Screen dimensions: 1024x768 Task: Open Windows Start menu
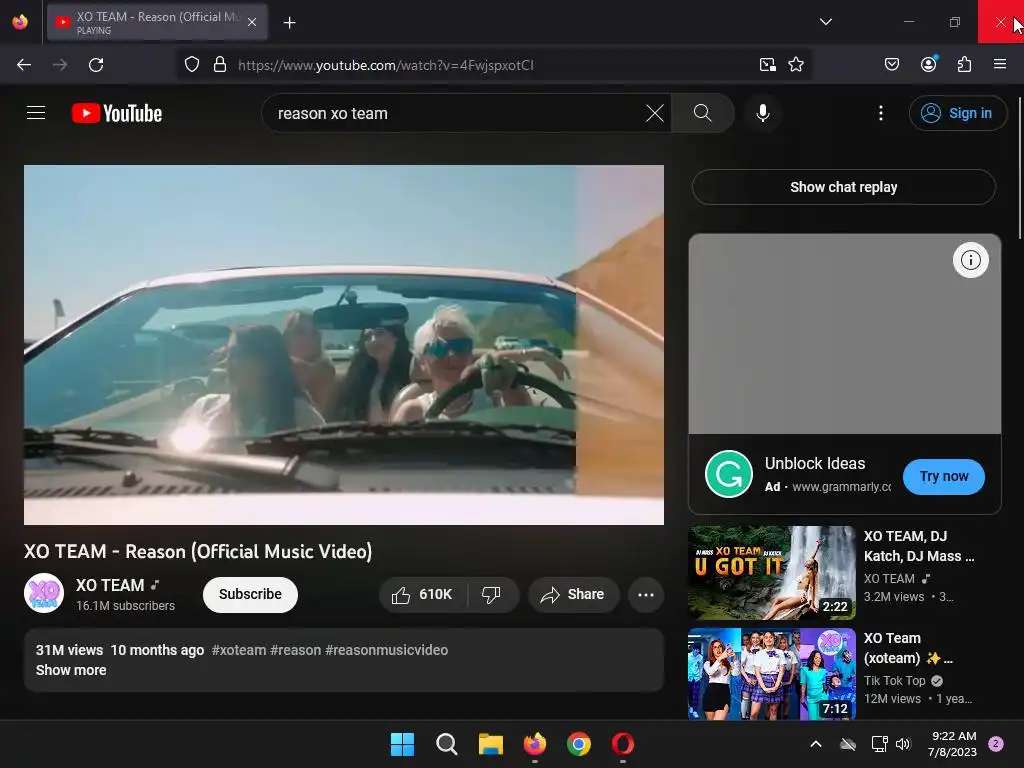(x=402, y=744)
